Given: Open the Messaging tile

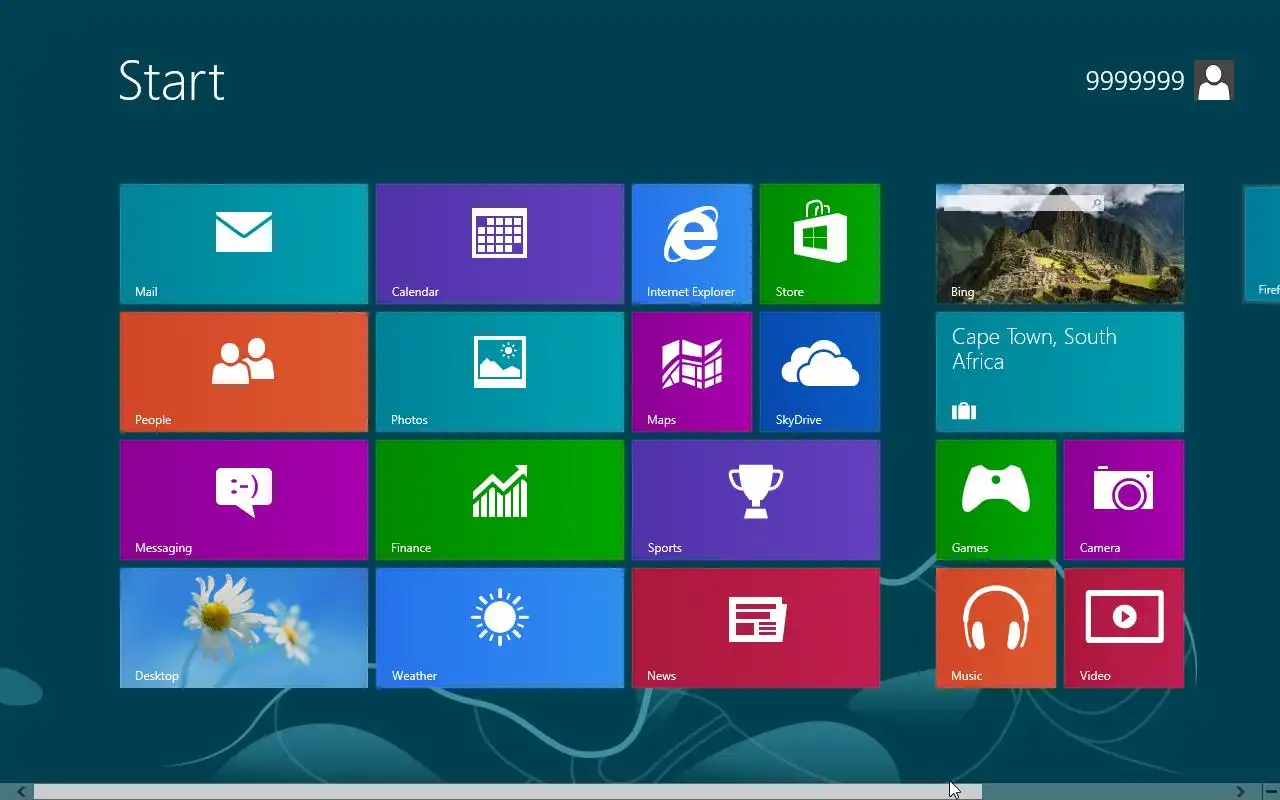Looking at the screenshot, I should click(244, 500).
